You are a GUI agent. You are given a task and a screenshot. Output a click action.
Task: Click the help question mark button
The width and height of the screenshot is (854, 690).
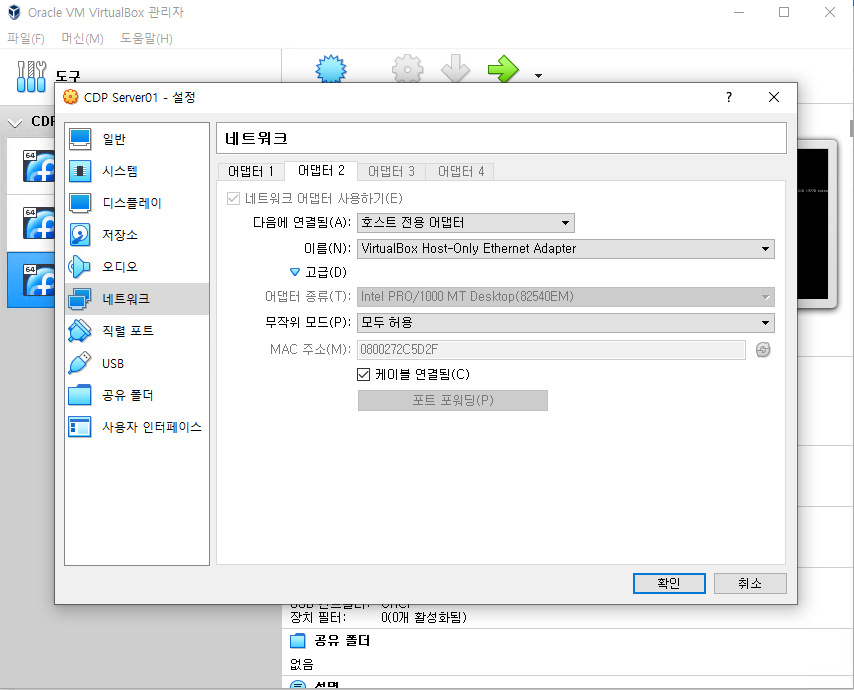coord(729,97)
